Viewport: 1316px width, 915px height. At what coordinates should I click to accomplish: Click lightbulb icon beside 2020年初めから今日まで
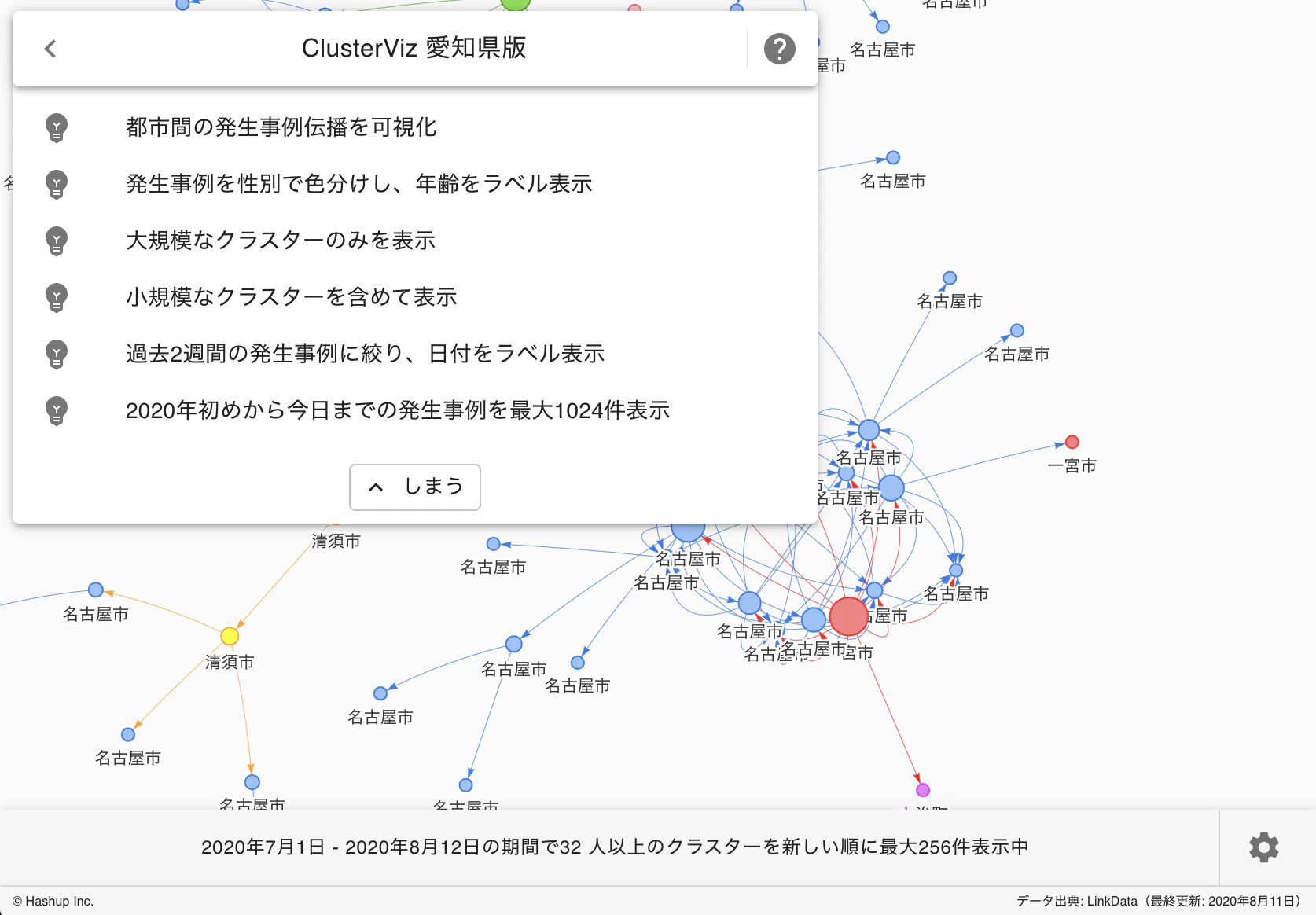[x=57, y=410]
